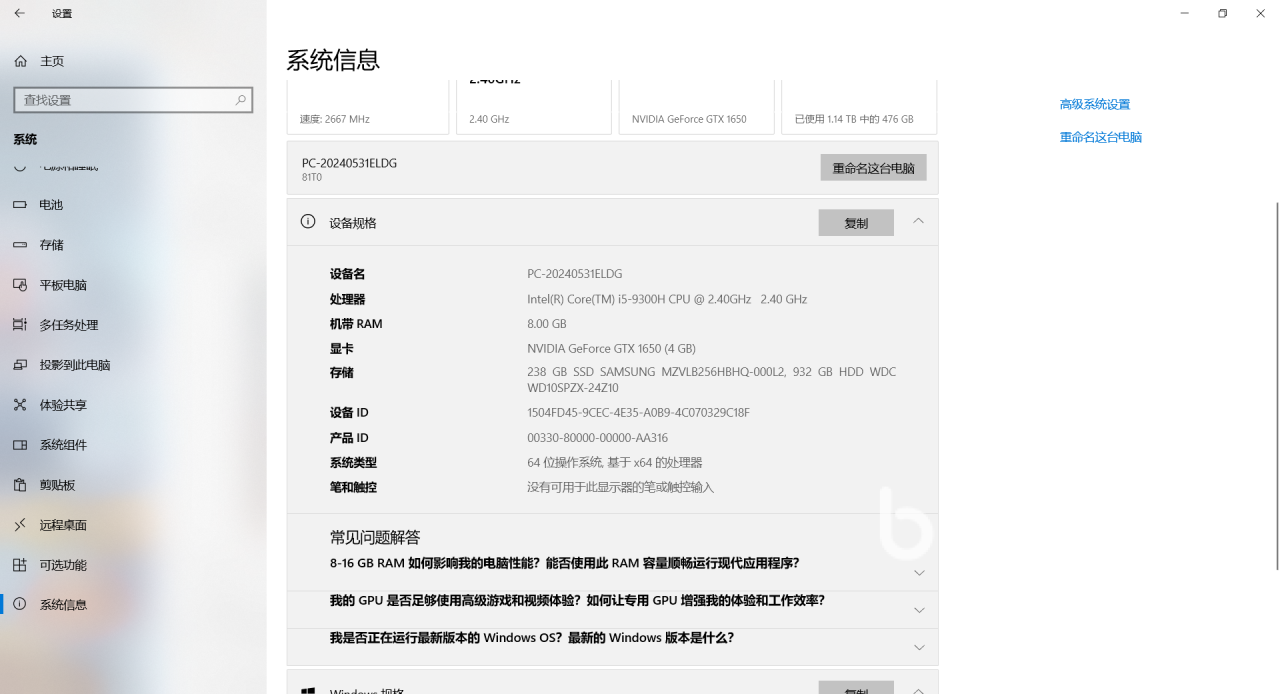
Task: Expand the GPU gaming FAQ question
Action: click(919, 610)
